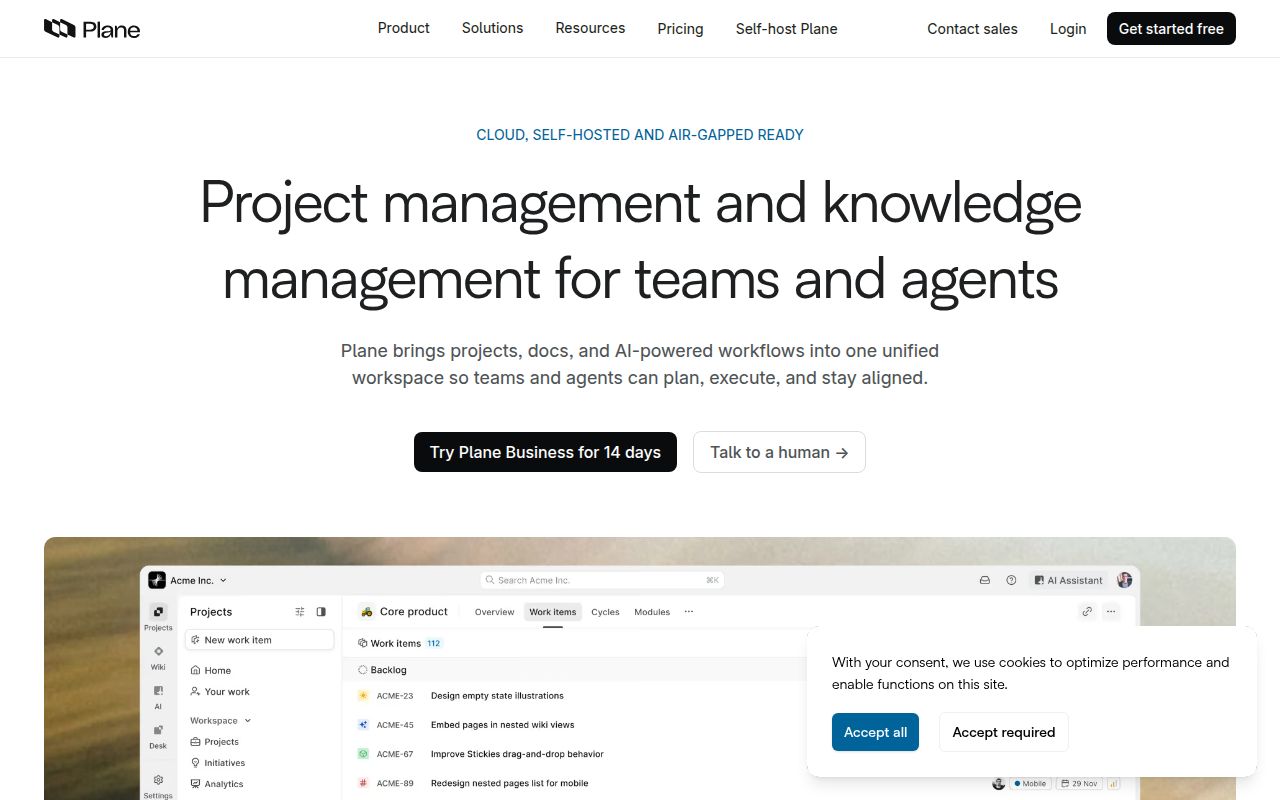The image size is (1280, 800).
Task: Open Self-host Plane in navigation
Action: click(787, 29)
